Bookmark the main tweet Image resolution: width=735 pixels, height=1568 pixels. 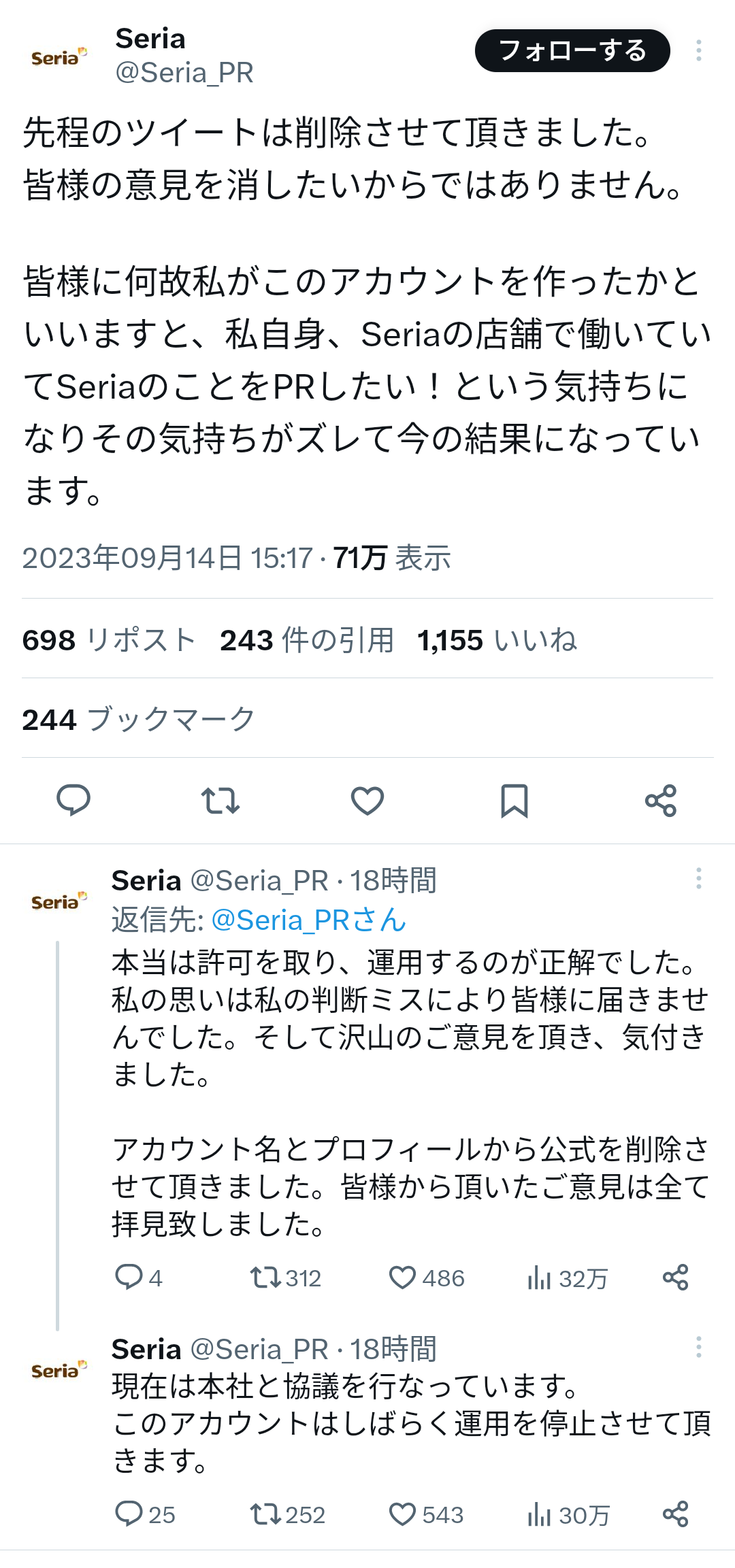[x=514, y=800]
